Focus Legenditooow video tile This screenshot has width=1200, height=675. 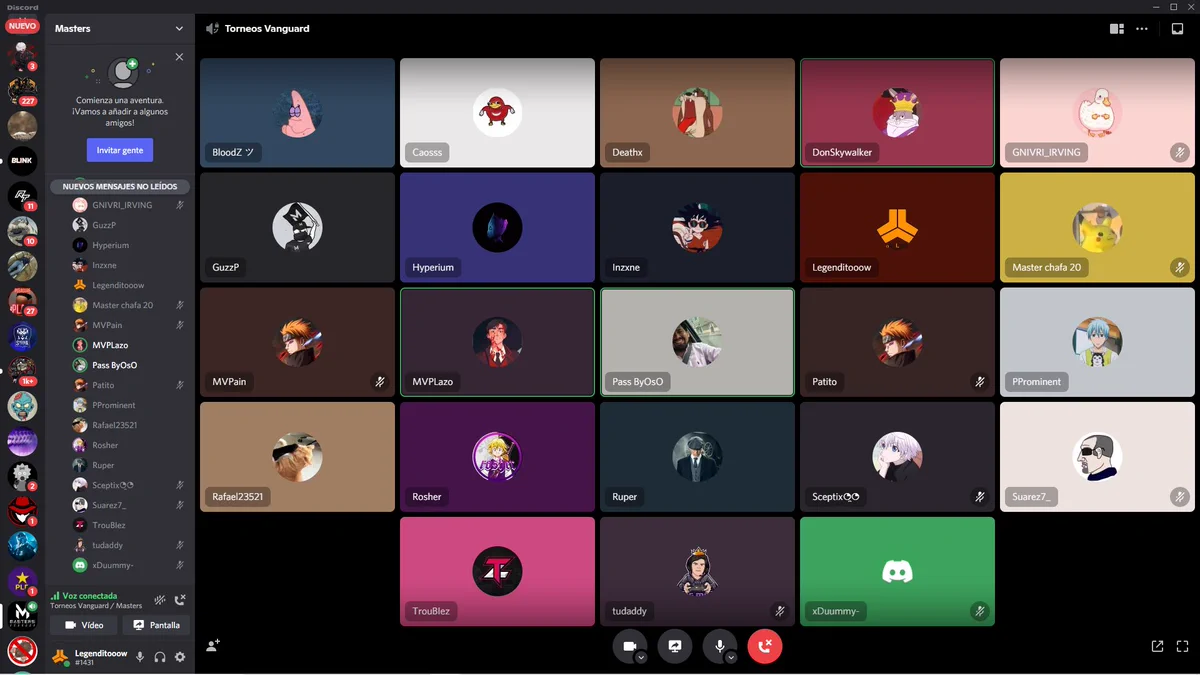pyautogui.click(x=897, y=227)
